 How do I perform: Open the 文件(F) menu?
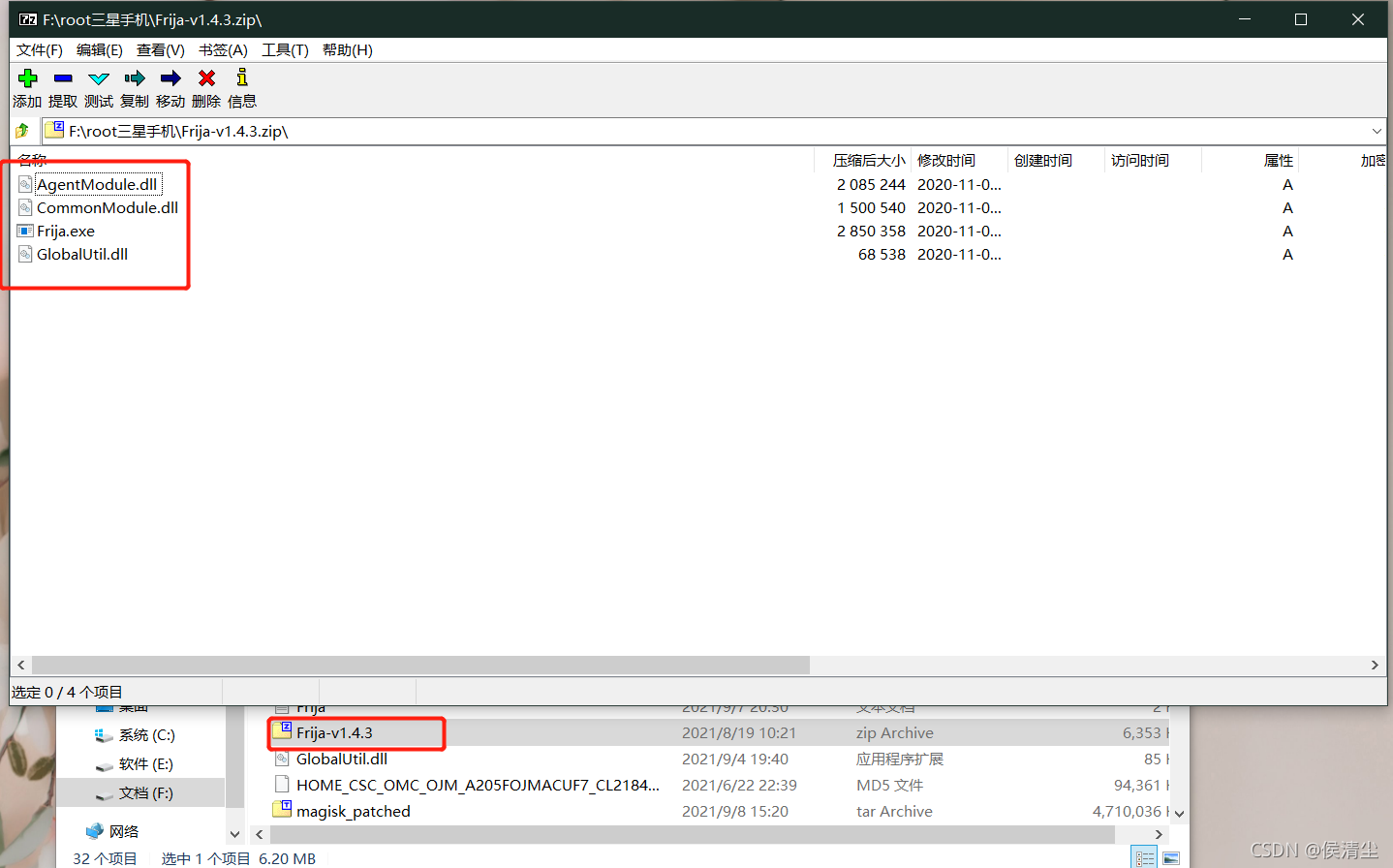tap(40, 50)
